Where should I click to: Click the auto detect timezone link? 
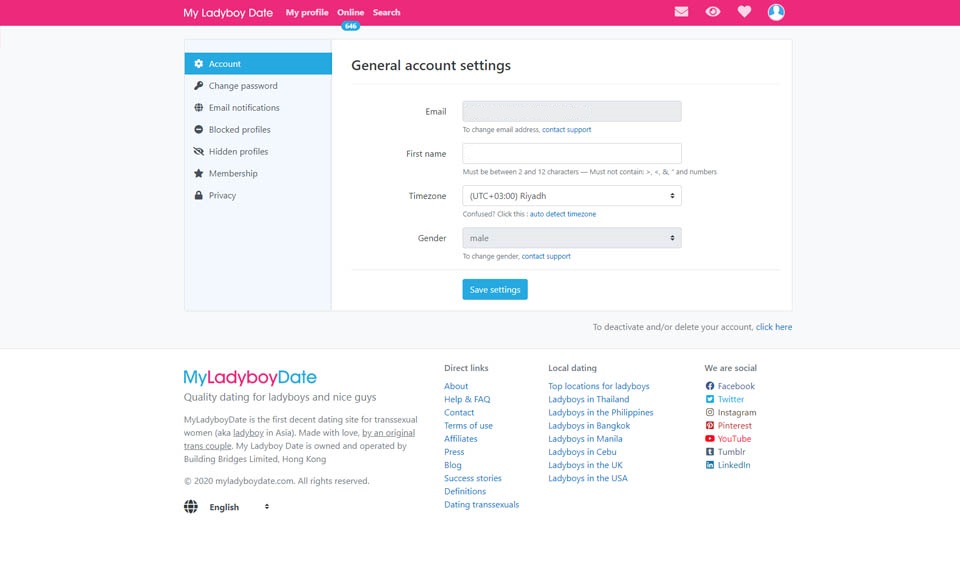tap(562, 214)
